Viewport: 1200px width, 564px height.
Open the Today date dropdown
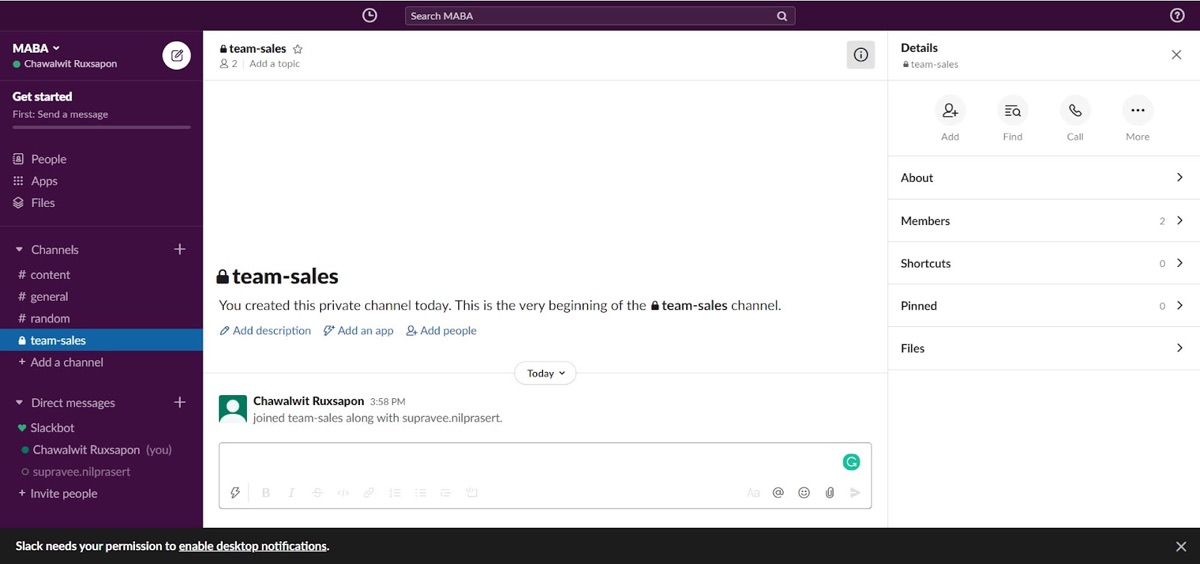tap(545, 373)
